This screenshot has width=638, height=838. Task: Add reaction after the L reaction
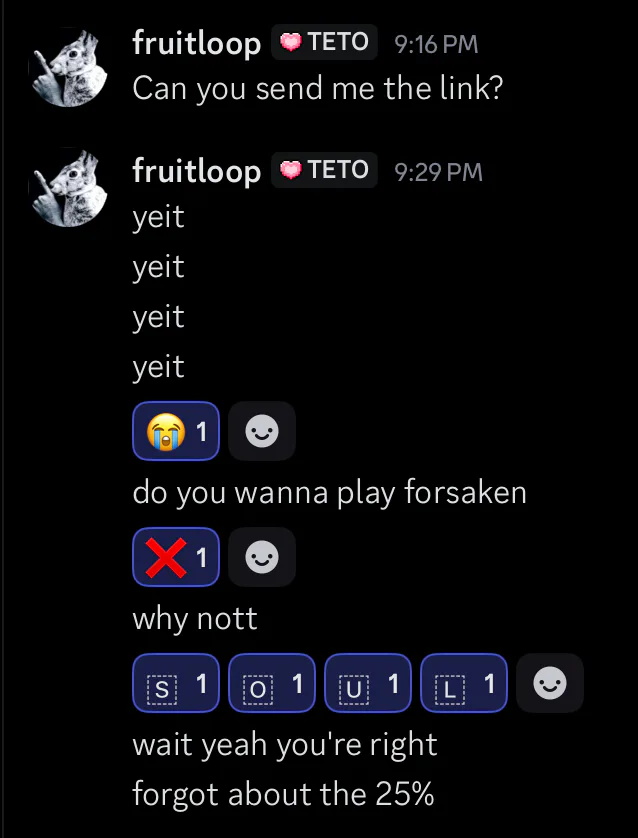[x=550, y=684]
